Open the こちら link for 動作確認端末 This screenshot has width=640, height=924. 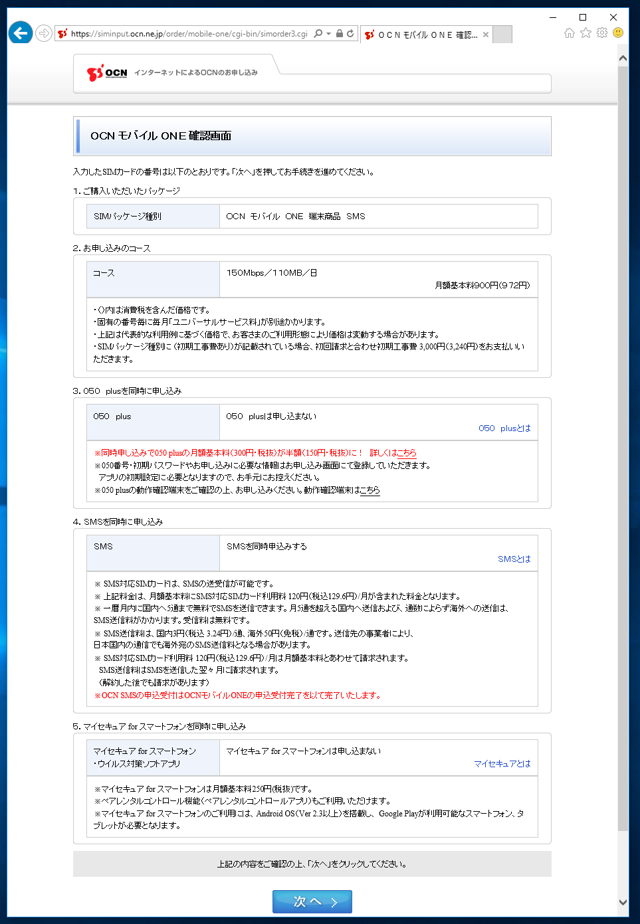(x=370, y=490)
